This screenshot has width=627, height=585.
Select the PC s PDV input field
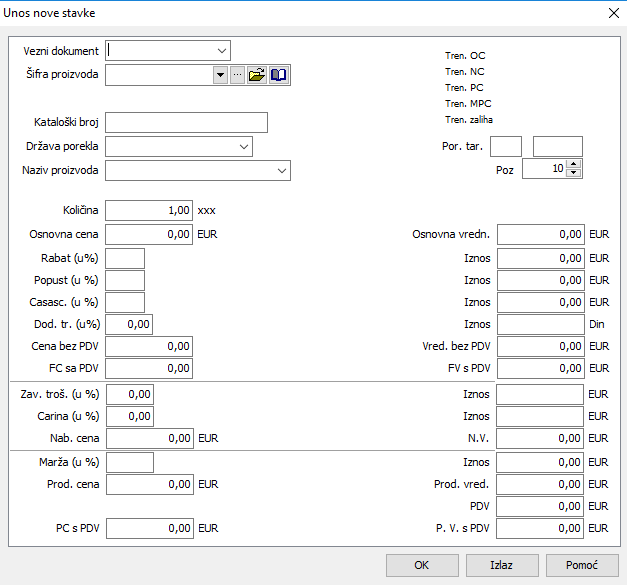tap(148, 528)
